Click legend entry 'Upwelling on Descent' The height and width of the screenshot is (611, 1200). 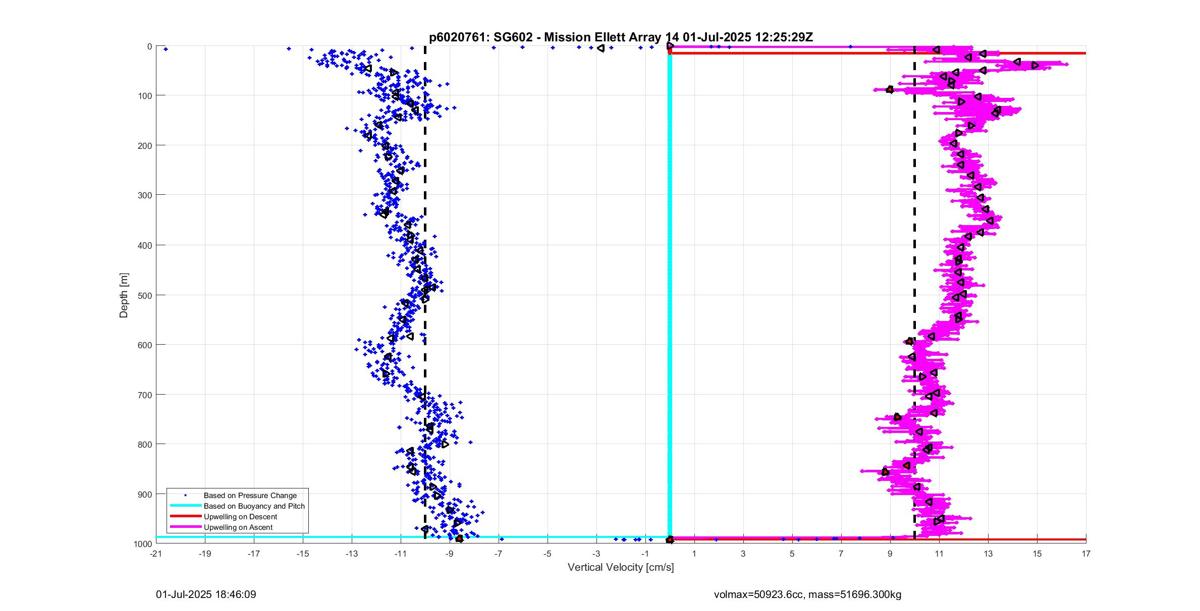(241, 516)
